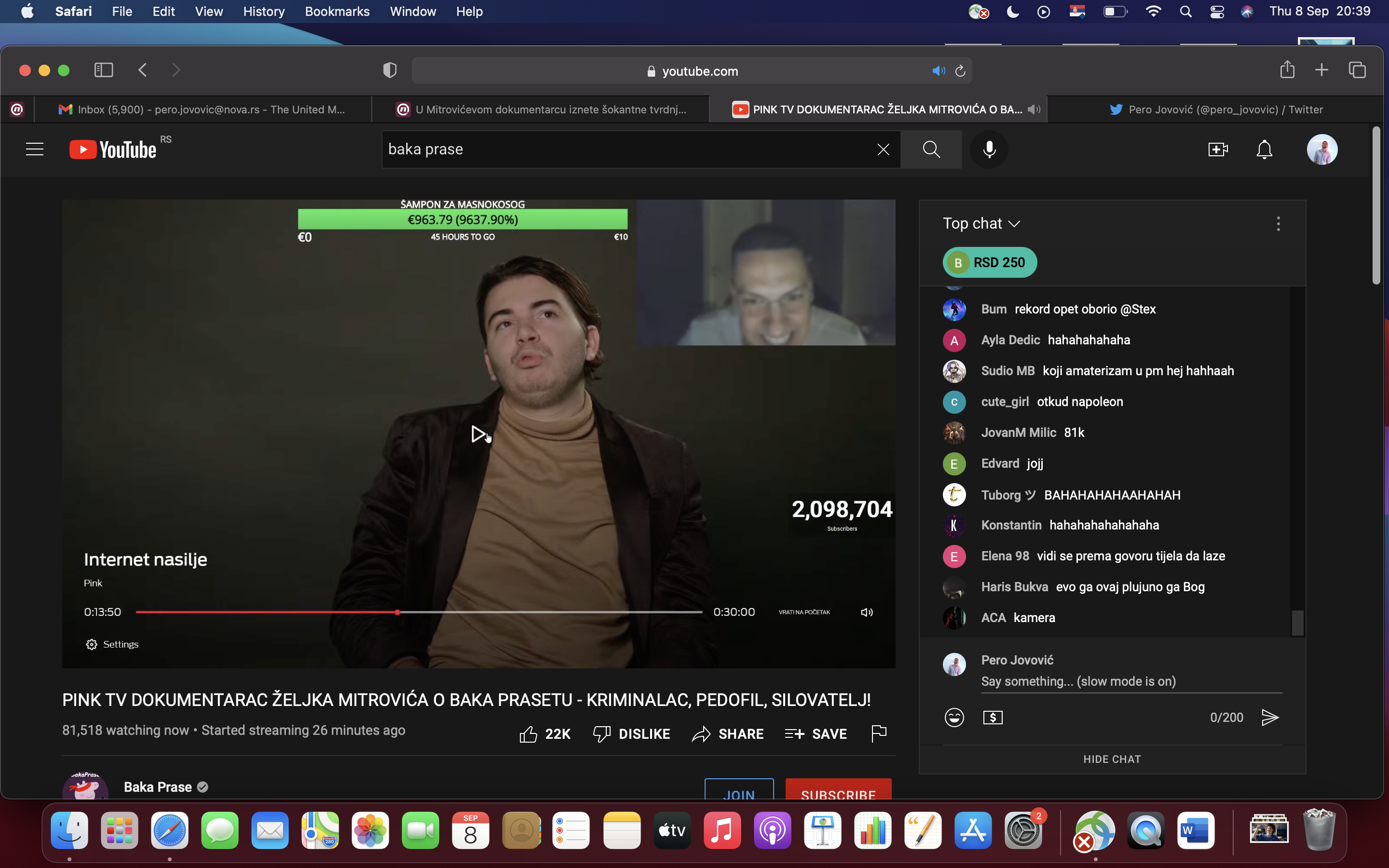Start voice search with the microphone
Screen dimensions: 1389x868
pos(989,149)
